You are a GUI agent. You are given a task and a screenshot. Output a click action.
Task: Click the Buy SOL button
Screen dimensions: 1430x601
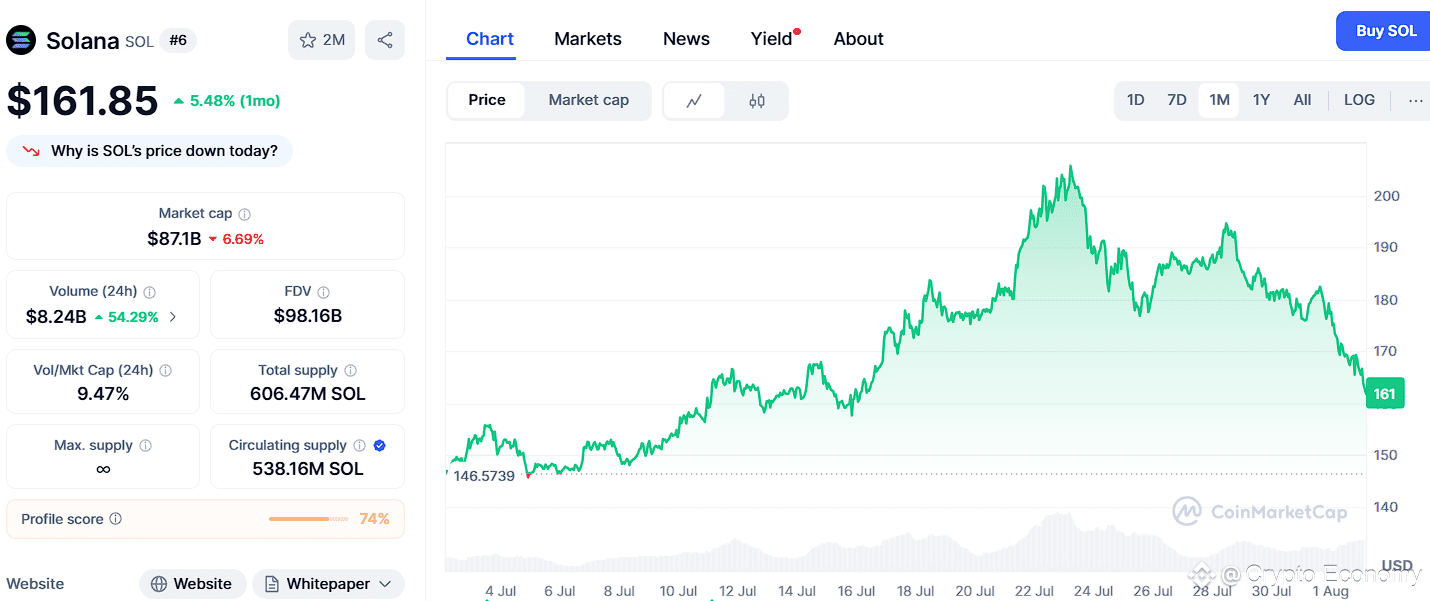[x=1386, y=31]
